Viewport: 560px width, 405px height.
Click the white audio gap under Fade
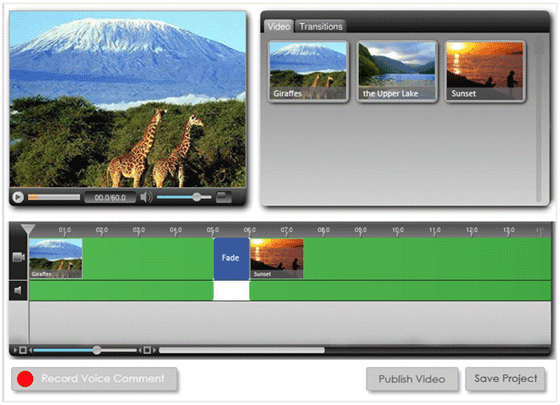pyautogui.click(x=231, y=291)
